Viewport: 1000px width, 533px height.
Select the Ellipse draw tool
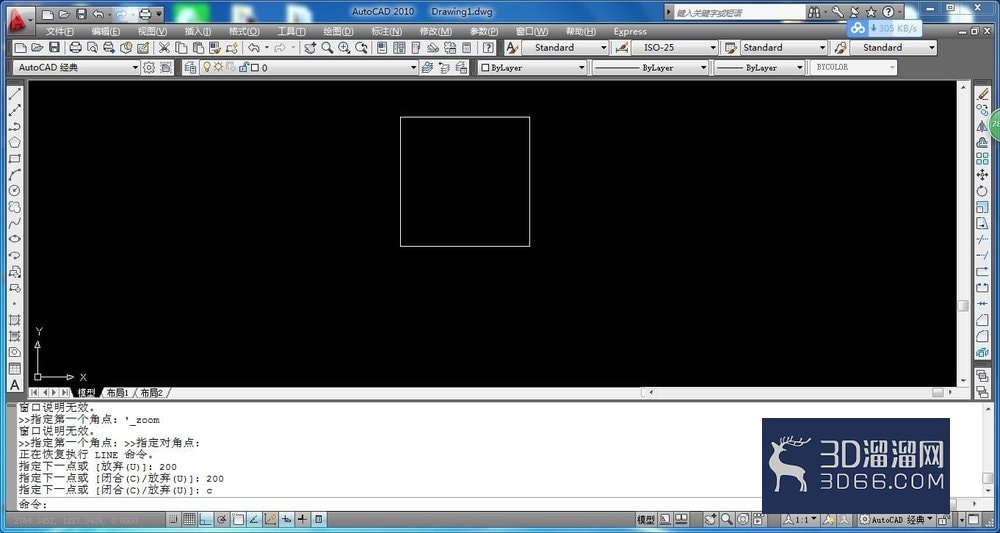(x=14, y=239)
